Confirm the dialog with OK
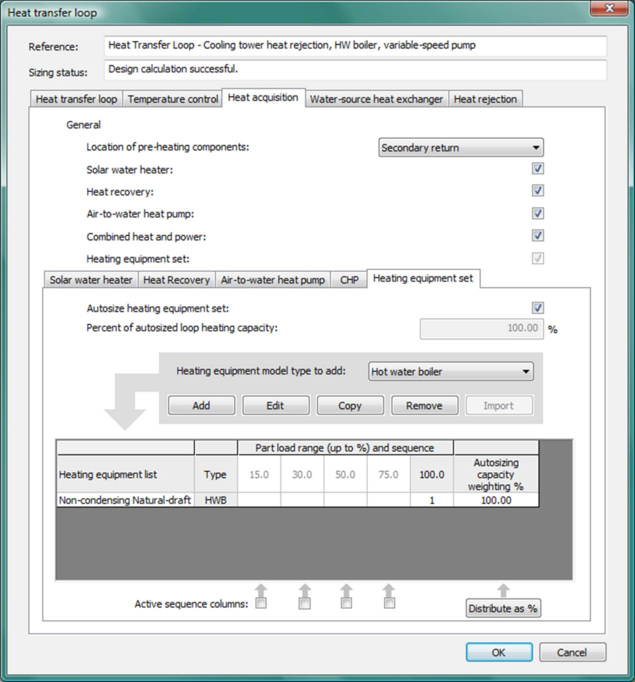This screenshot has height=682, width=635. (498, 652)
